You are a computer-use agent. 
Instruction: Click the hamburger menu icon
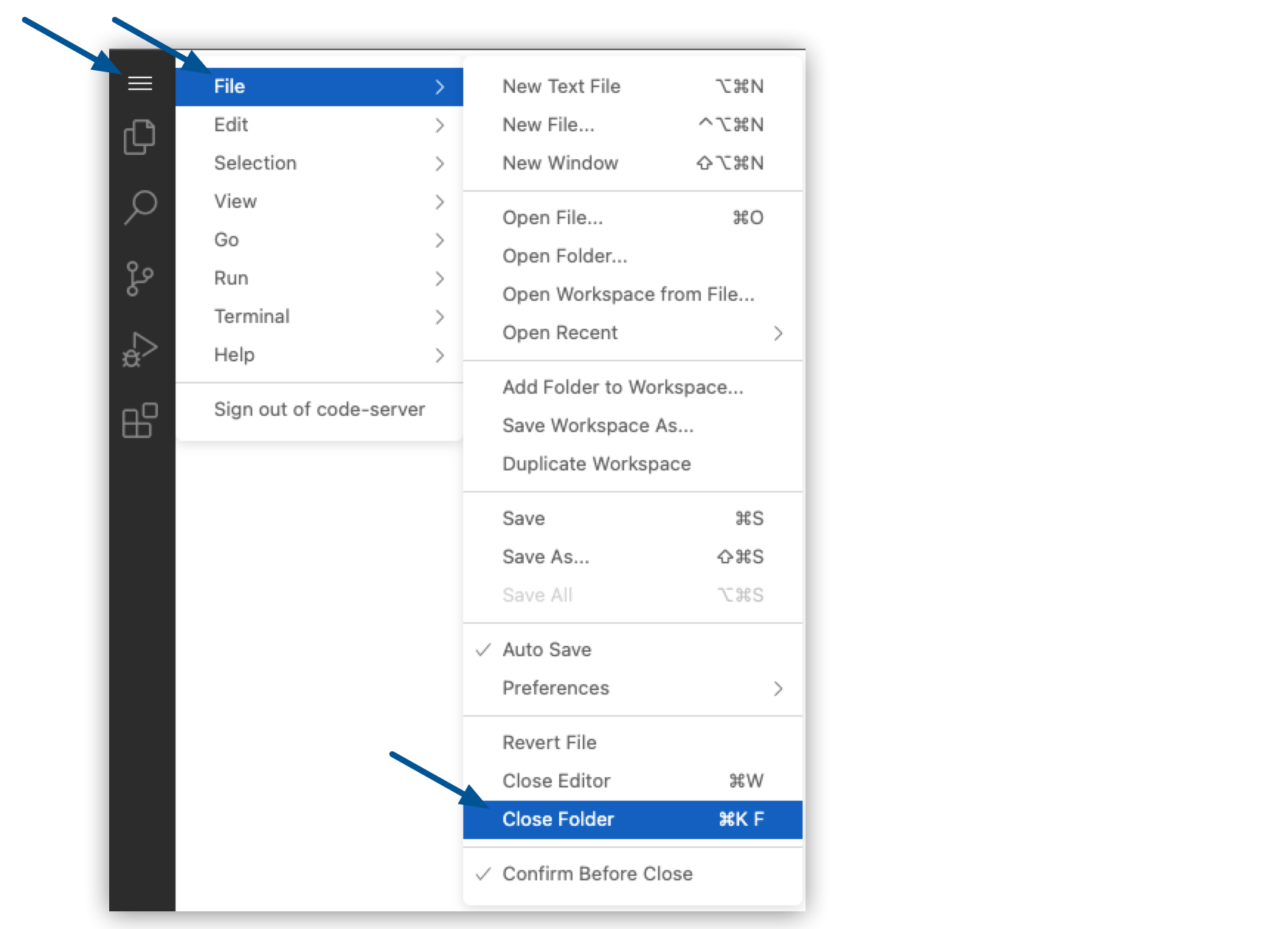pyautogui.click(x=140, y=84)
